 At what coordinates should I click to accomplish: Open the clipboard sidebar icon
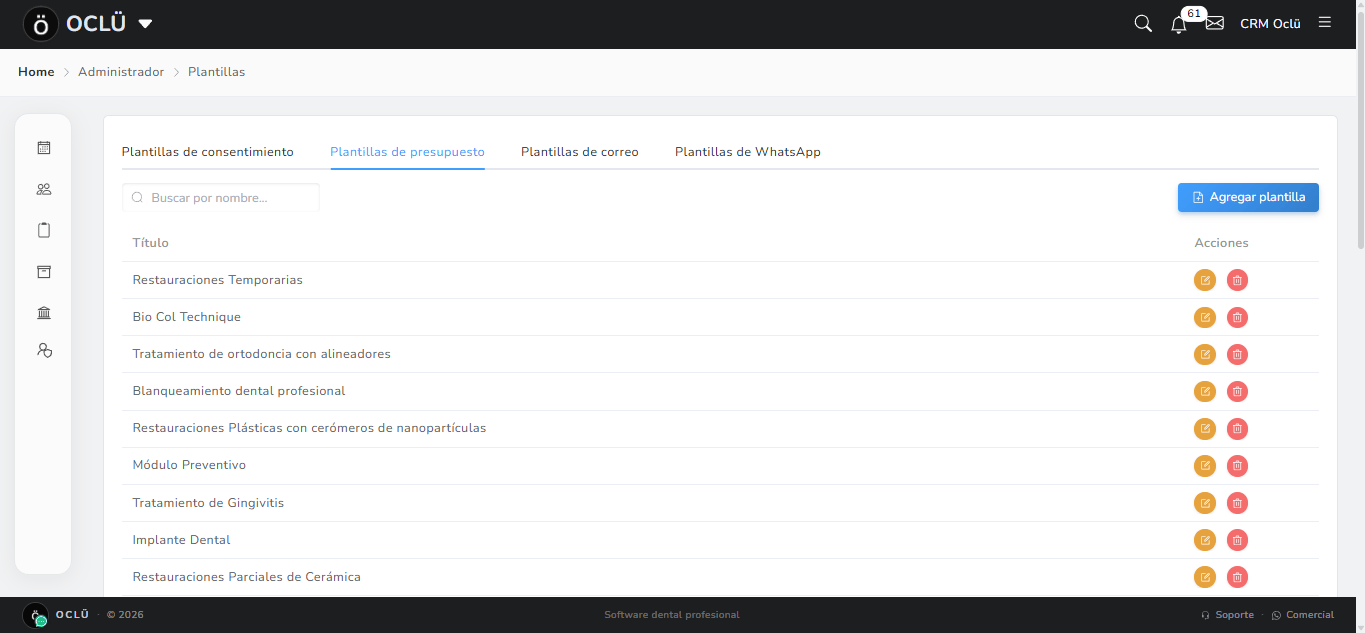43,230
